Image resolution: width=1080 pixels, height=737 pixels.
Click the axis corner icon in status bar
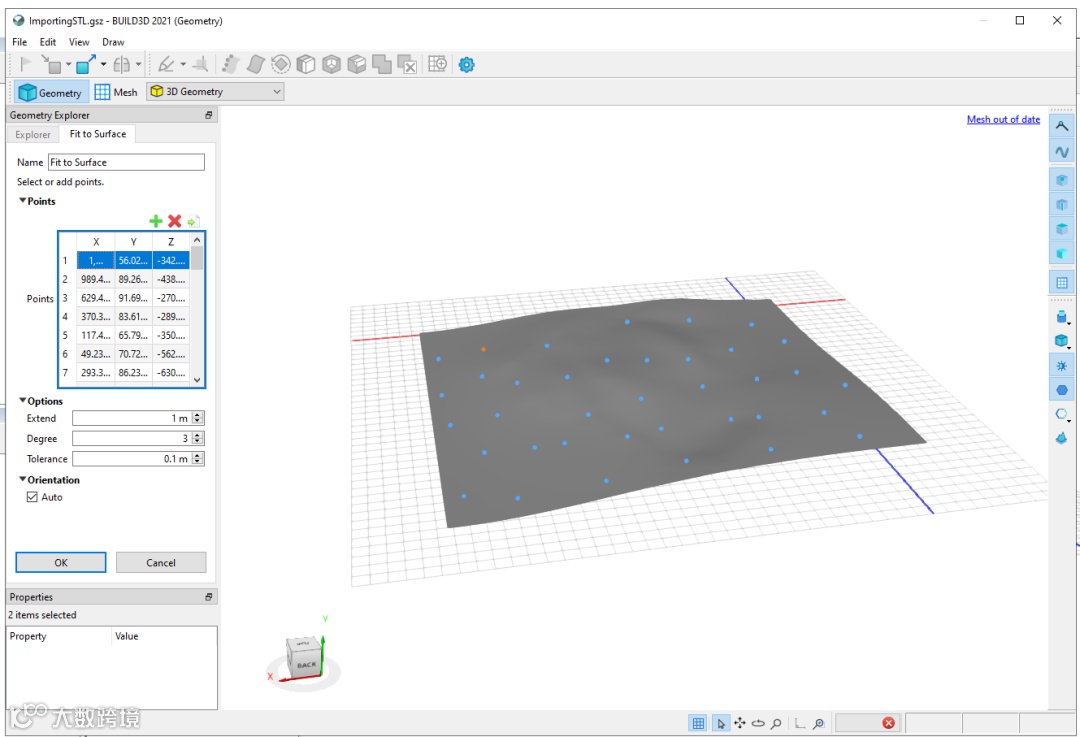click(x=800, y=723)
